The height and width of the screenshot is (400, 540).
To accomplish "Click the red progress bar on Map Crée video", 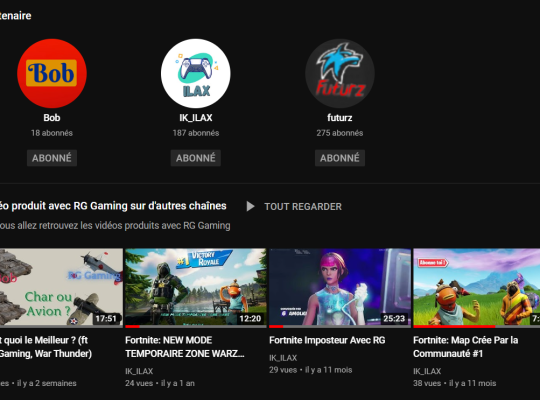I will coord(454,326).
